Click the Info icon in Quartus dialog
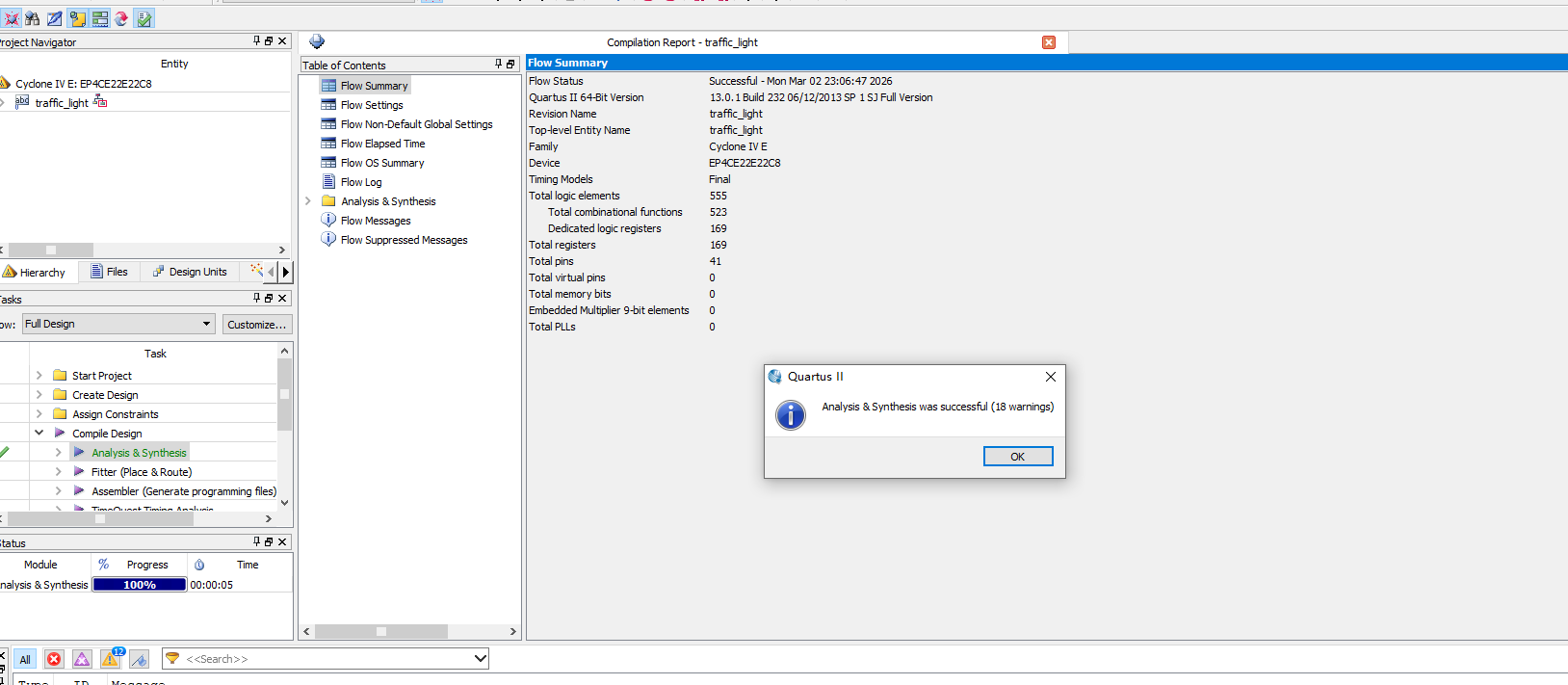 [x=791, y=415]
